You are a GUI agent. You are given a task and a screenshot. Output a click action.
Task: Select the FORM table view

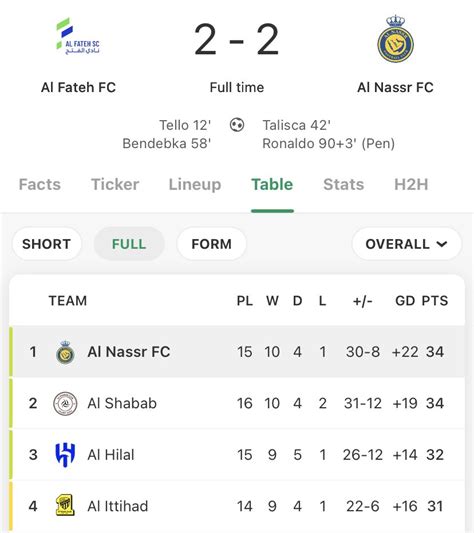click(211, 244)
